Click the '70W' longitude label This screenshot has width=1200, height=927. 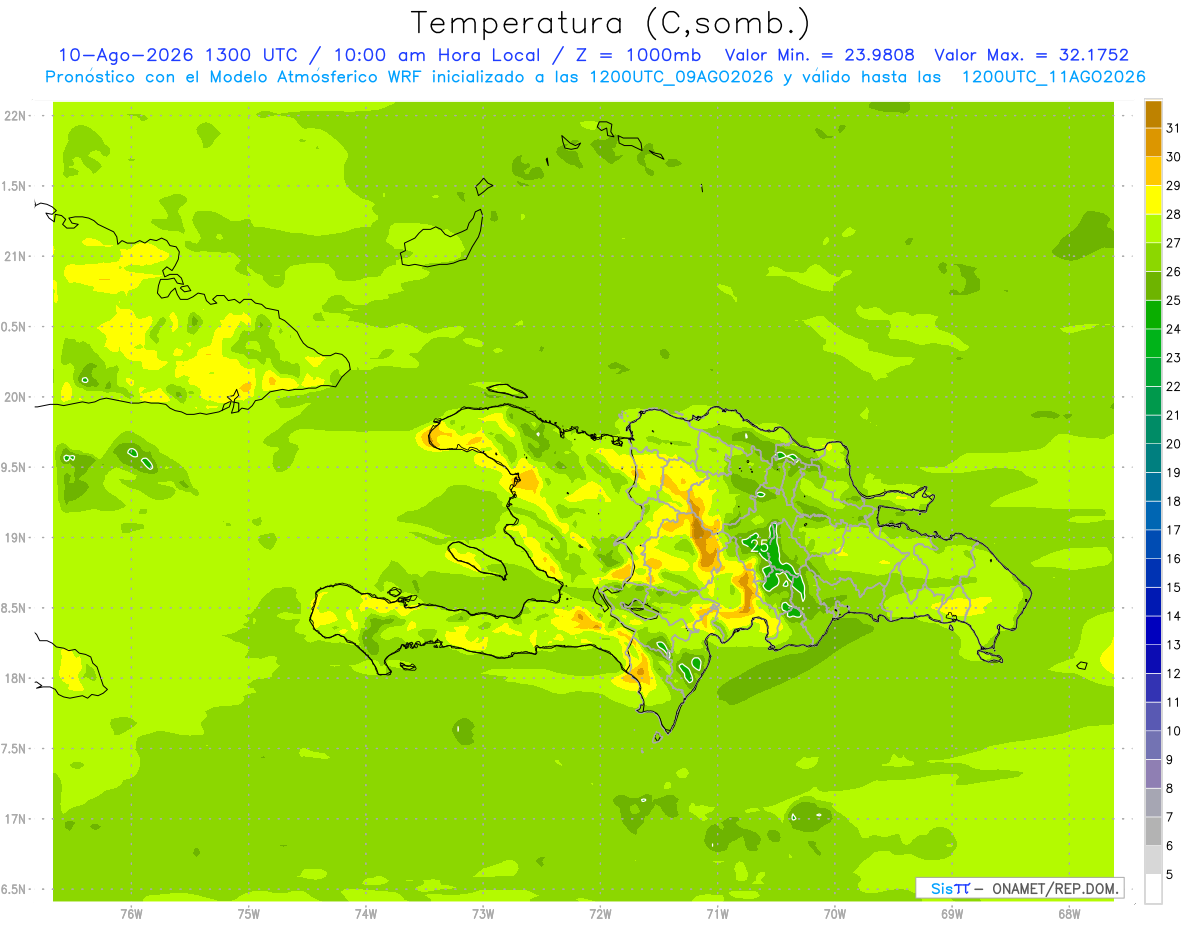[835, 914]
